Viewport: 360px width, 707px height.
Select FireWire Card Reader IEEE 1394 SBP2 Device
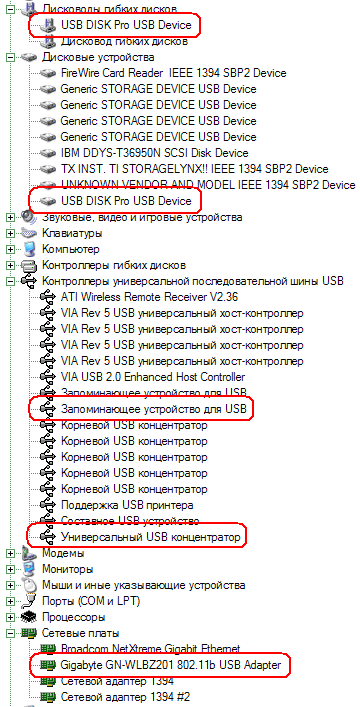point(173,73)
